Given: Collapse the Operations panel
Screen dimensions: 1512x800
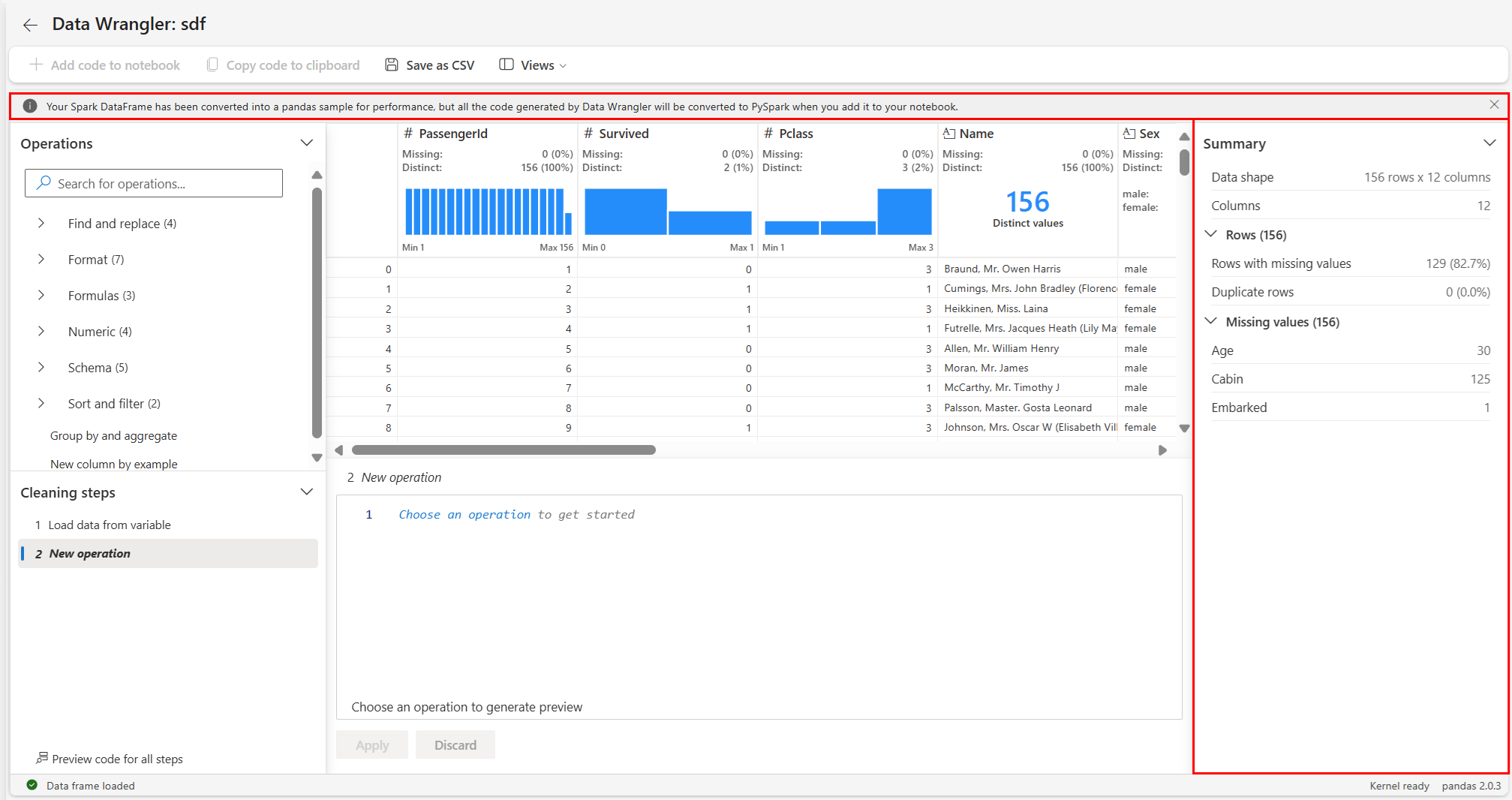Looking at the screenshot, I should tap(306, 143).
